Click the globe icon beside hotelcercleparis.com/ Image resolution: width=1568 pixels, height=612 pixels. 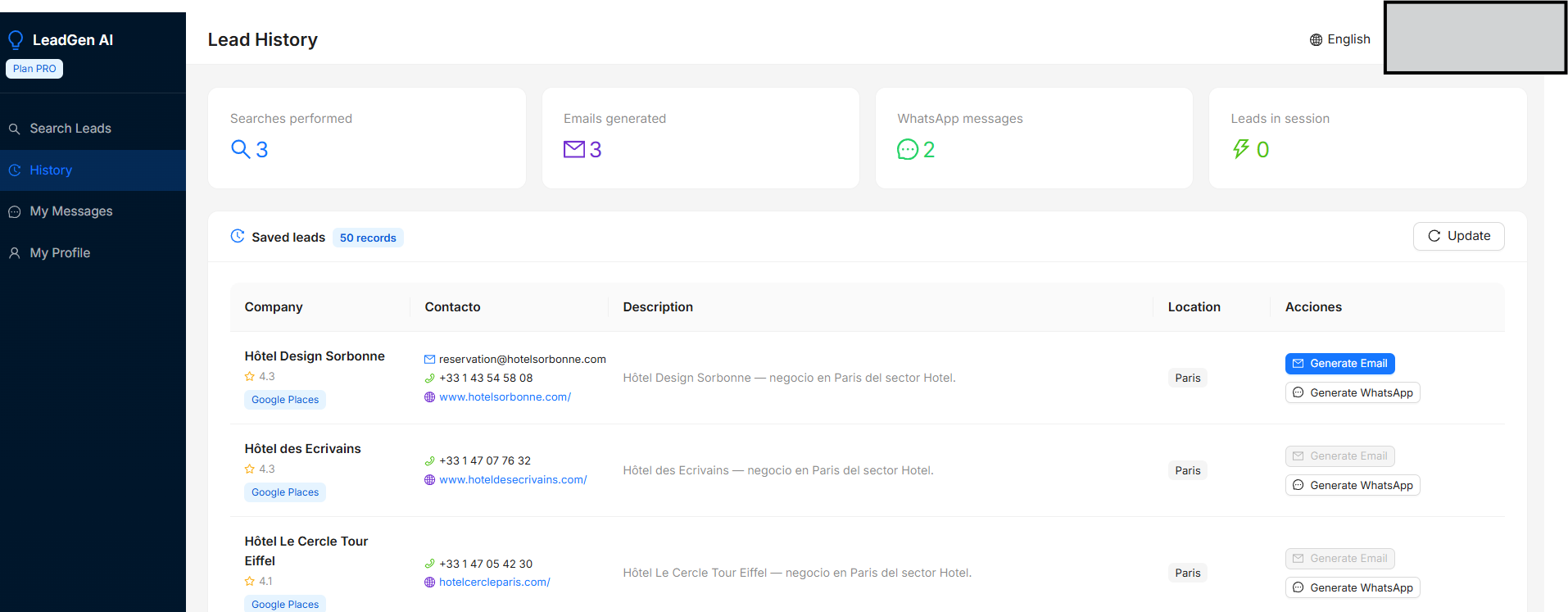429,583
